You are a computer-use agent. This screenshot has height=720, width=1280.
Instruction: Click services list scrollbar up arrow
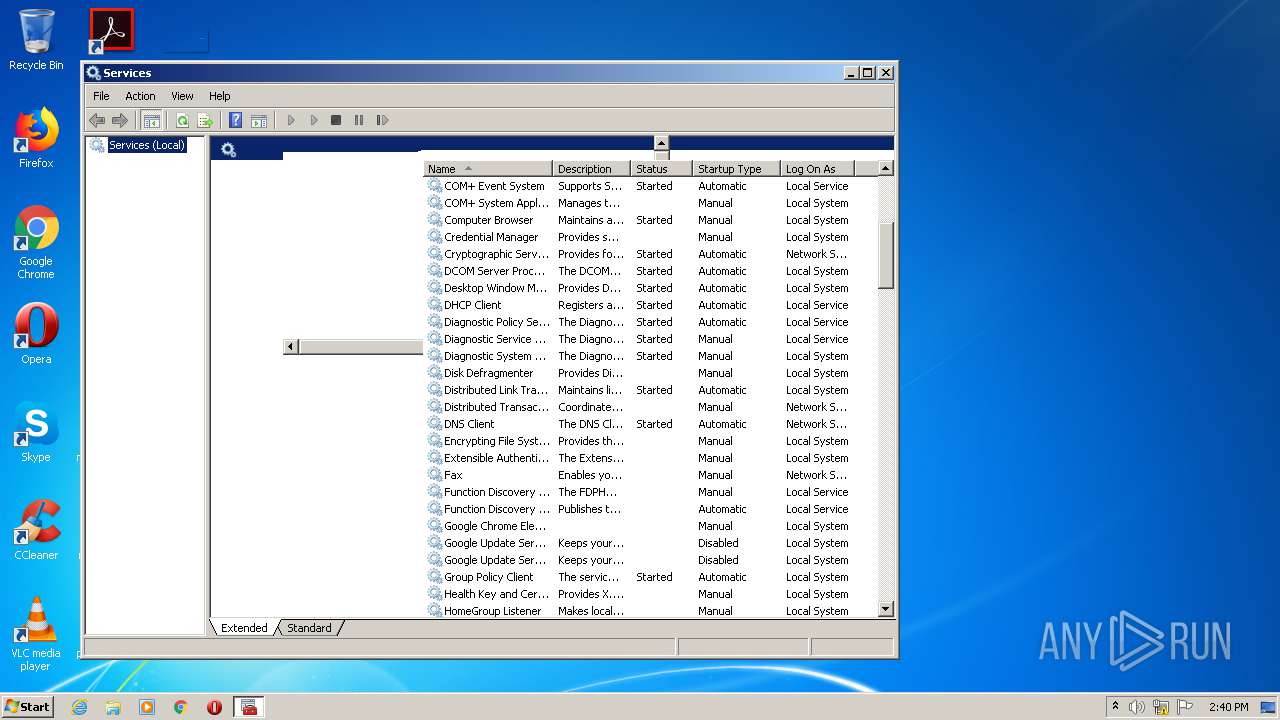coord(885,169)
